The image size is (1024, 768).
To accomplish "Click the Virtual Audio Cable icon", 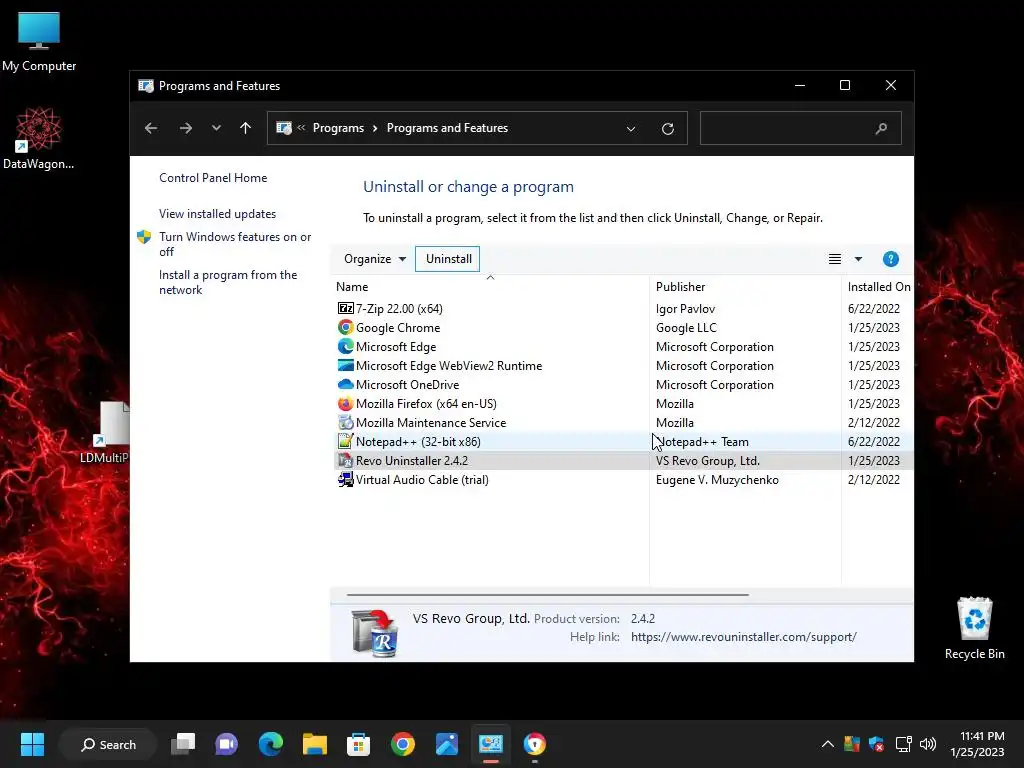I will (345, 479).
